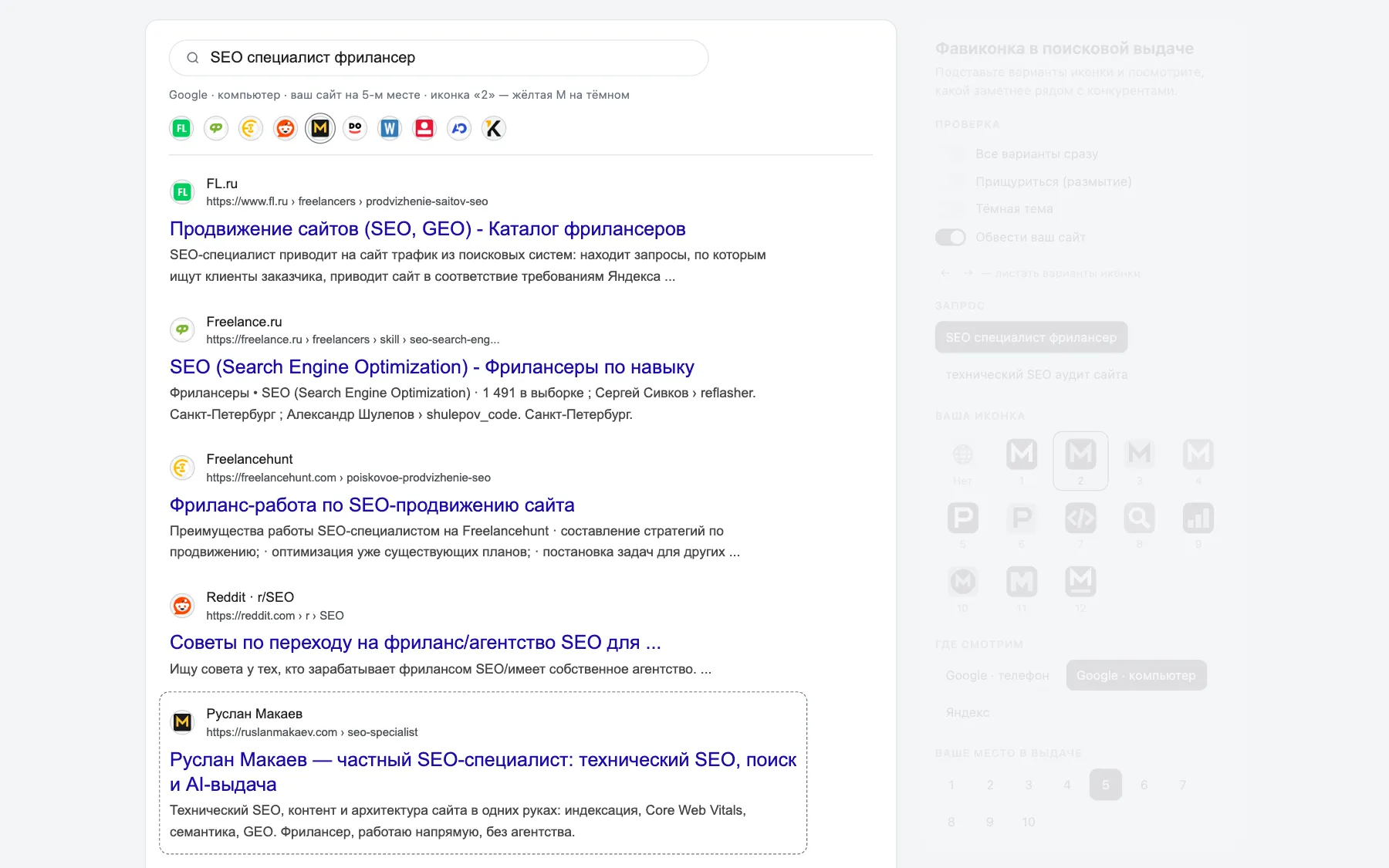Choose icon variant 12 with underlined M

coord(1080,589)
